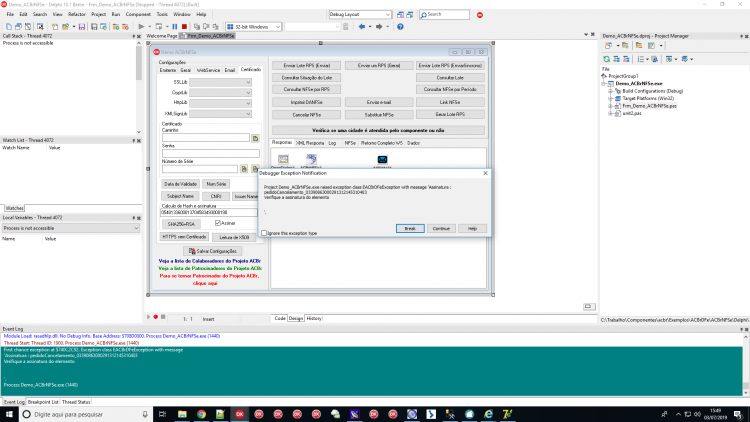Open the 32-bit Windows platform dropdown

(x=254, y=27)
